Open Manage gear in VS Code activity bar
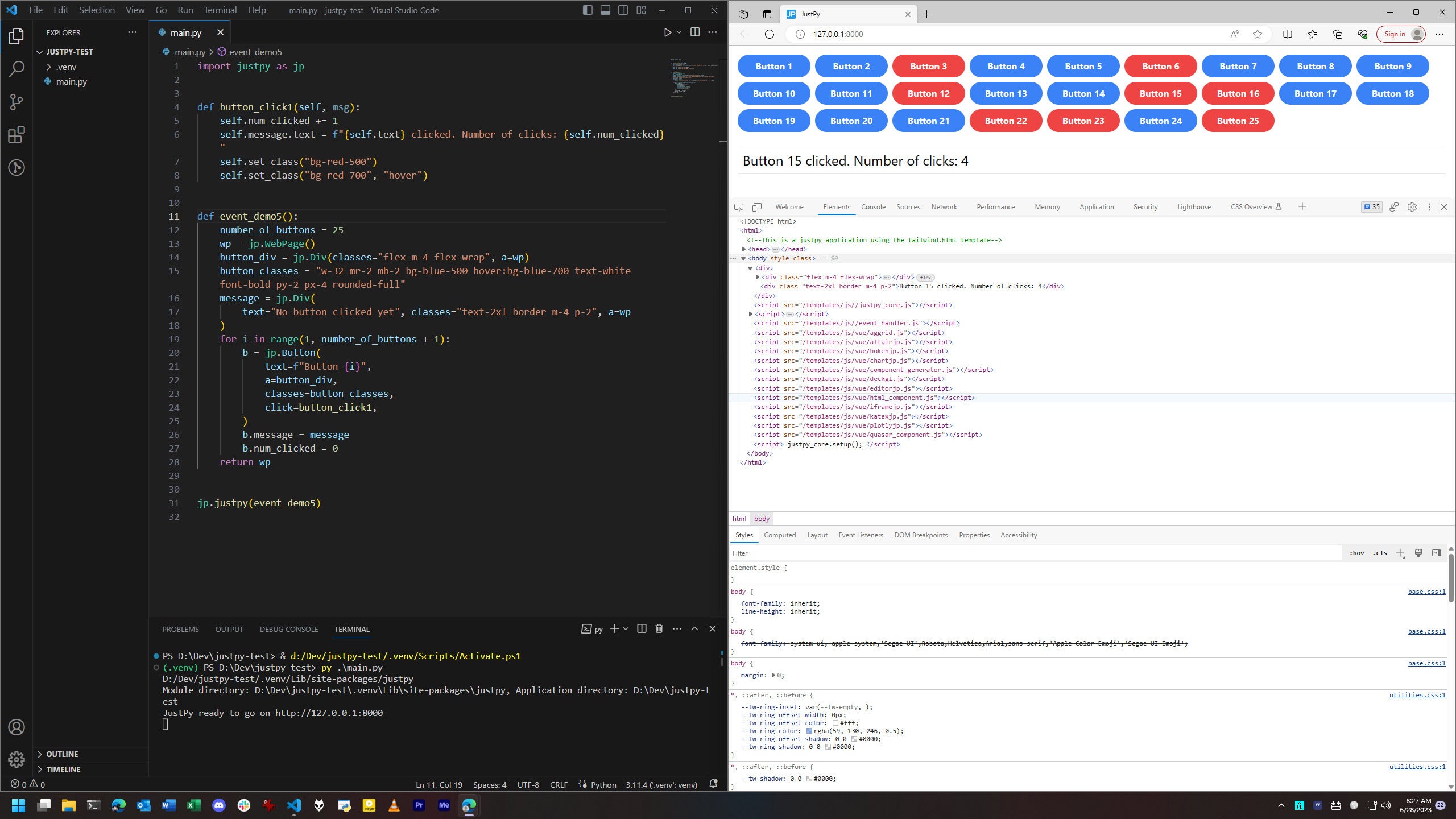 point(16,759)
